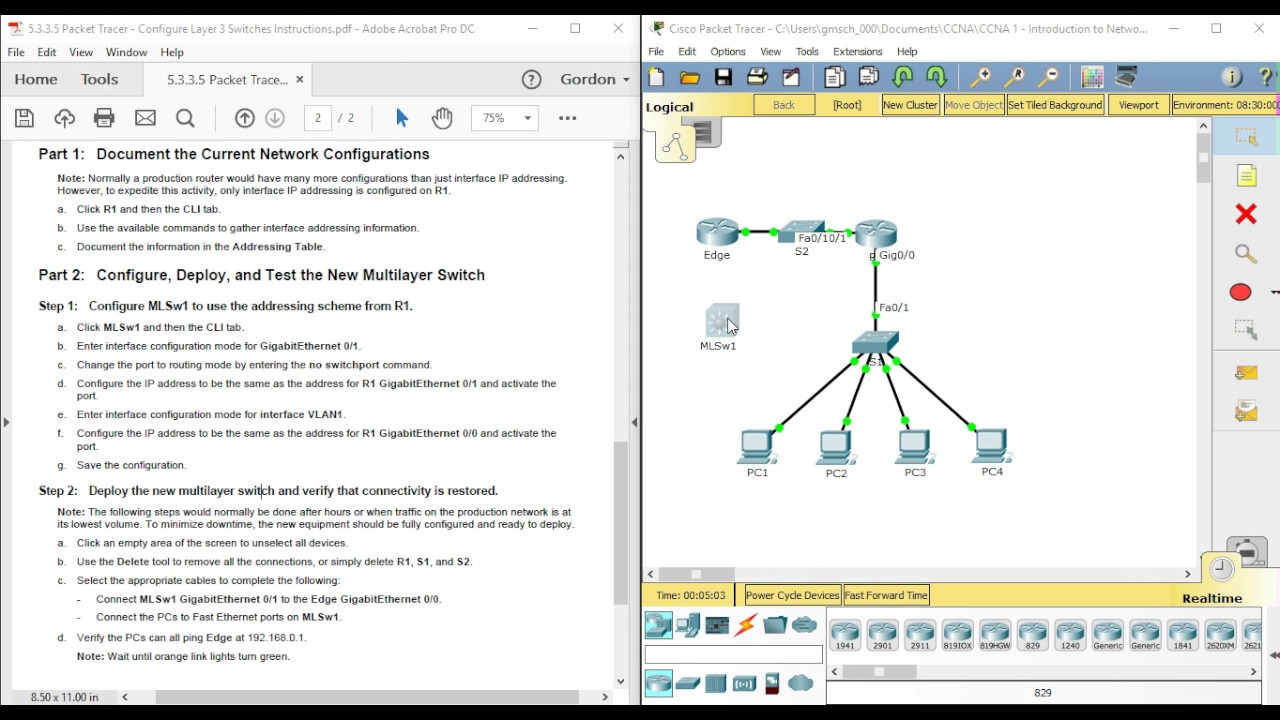The width and height of the screenshot is (1280, 720).
Task: Choose the 1841 router model
Action: [1183, 635]
